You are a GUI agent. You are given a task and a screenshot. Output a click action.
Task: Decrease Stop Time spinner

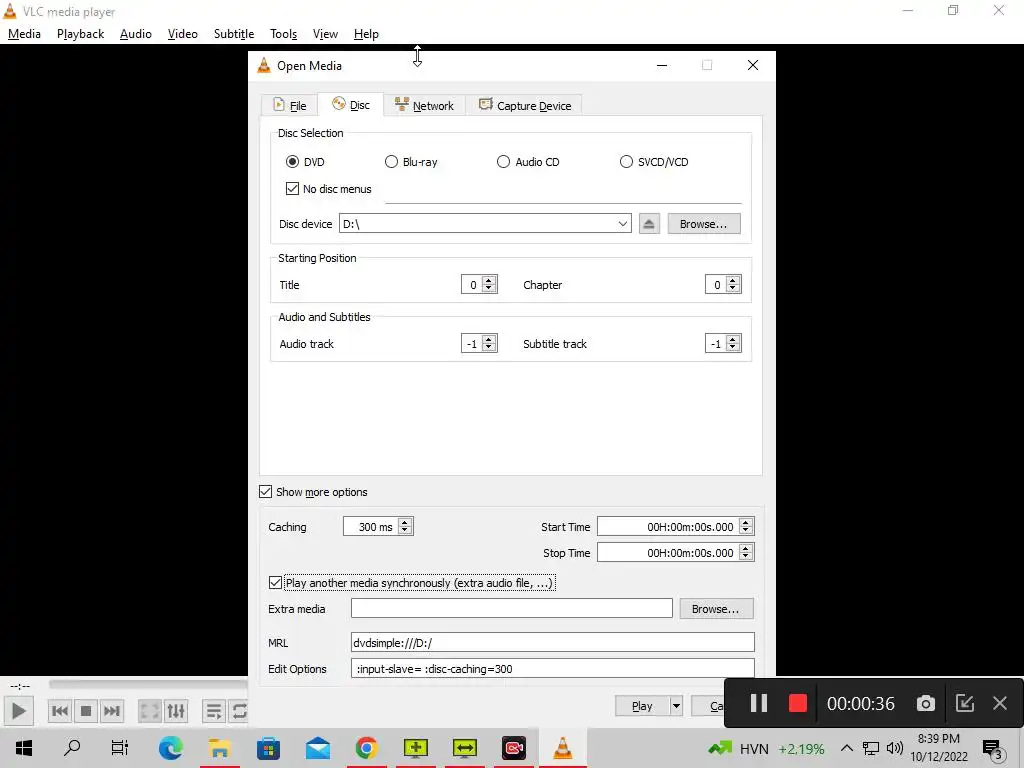click(746, 556)
